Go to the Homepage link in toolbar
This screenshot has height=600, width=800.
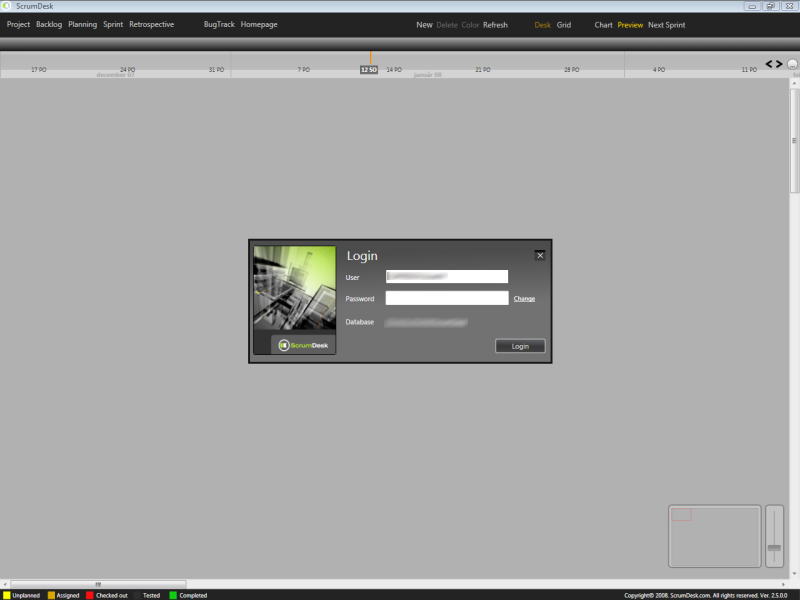click(259, 24)
